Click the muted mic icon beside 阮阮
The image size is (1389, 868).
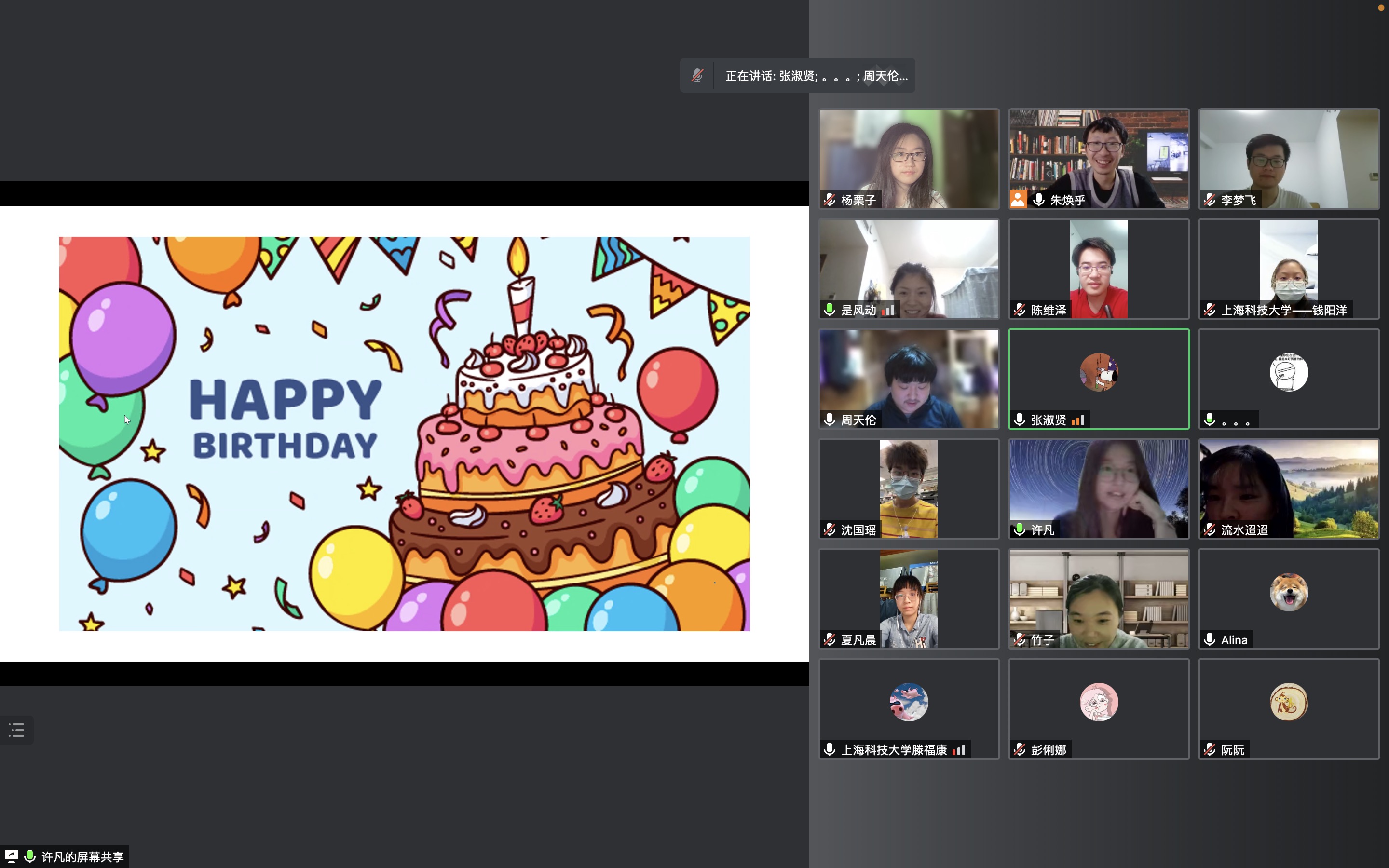coord(1210,749)
